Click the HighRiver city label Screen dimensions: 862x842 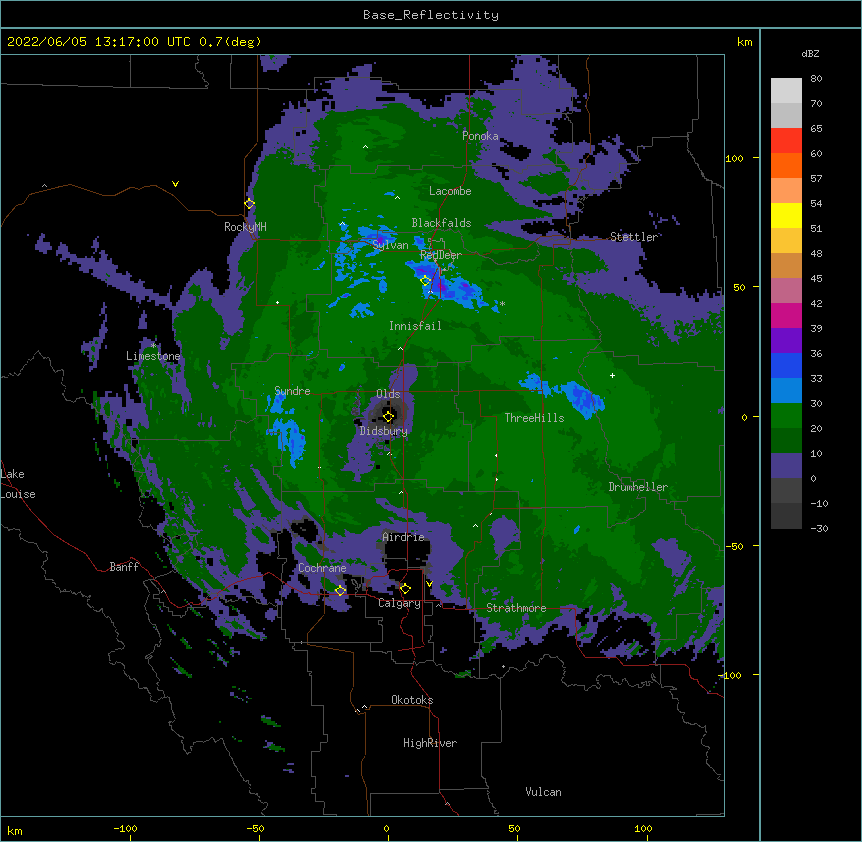pyautogui.click(x=430, y=743)
